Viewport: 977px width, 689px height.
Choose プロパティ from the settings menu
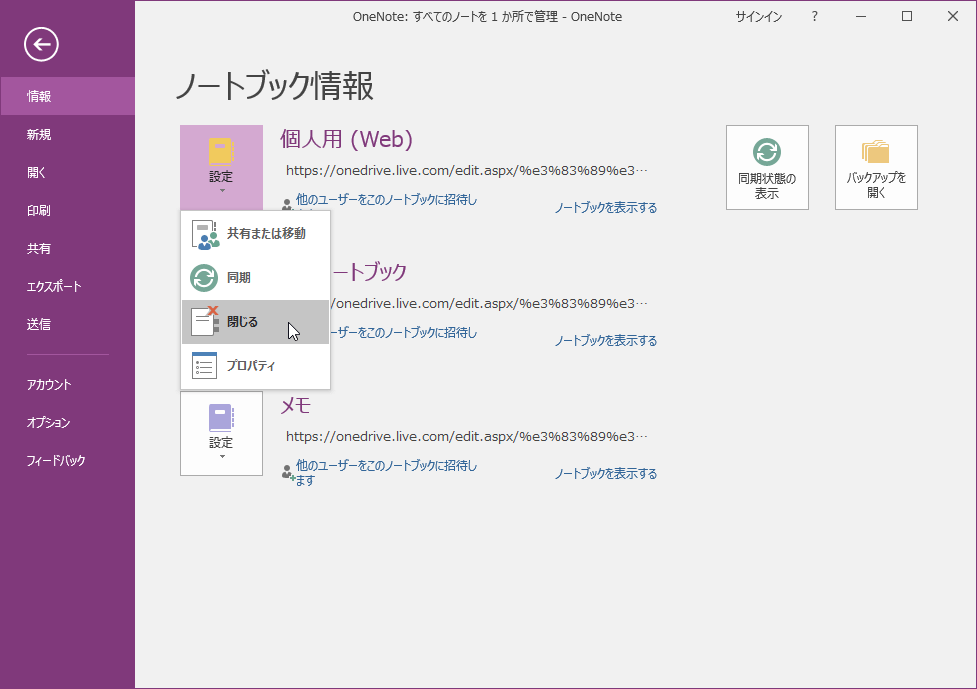pyautogui.click(x=255, y=366)
